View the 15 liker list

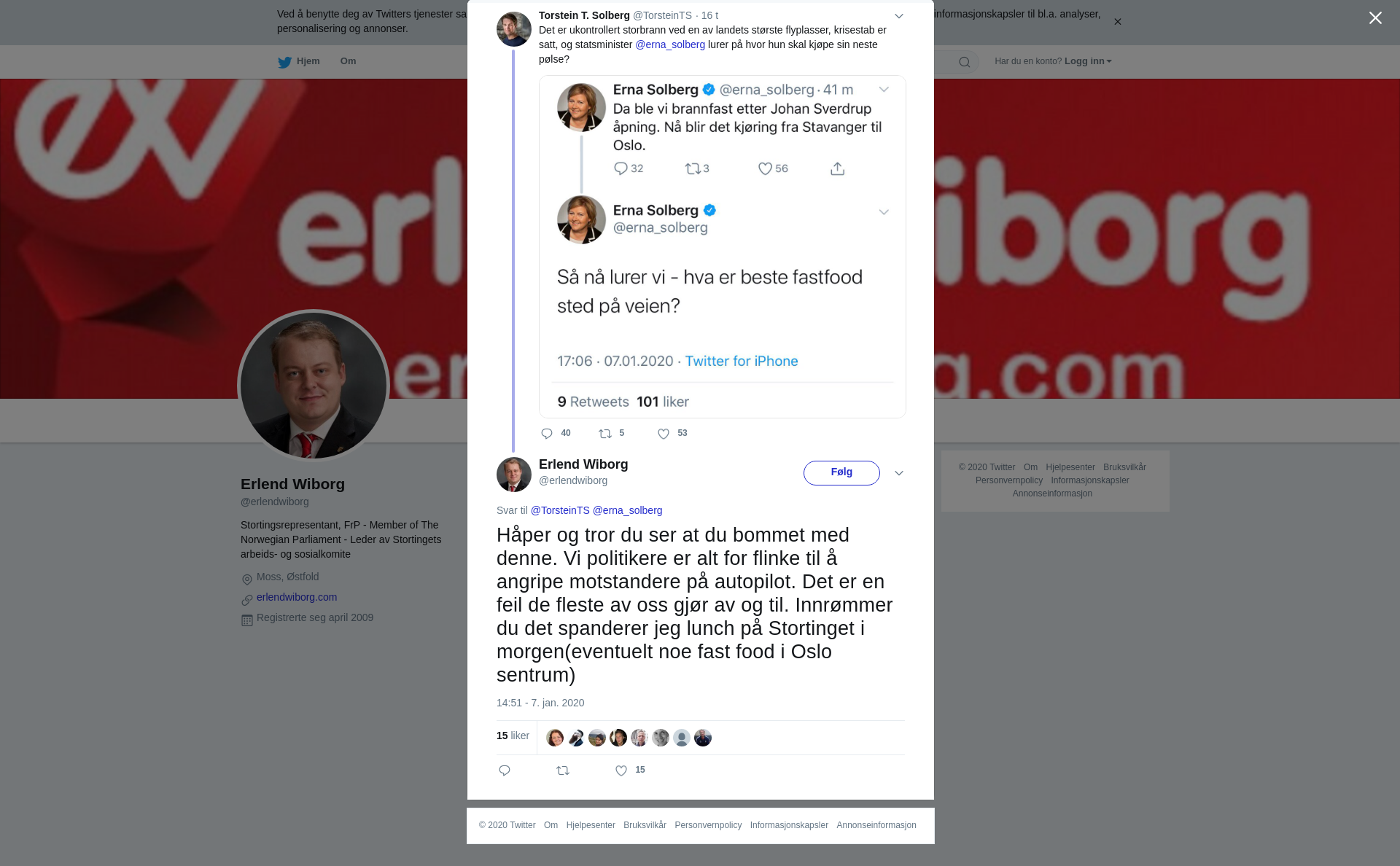[x=513, y=736]
